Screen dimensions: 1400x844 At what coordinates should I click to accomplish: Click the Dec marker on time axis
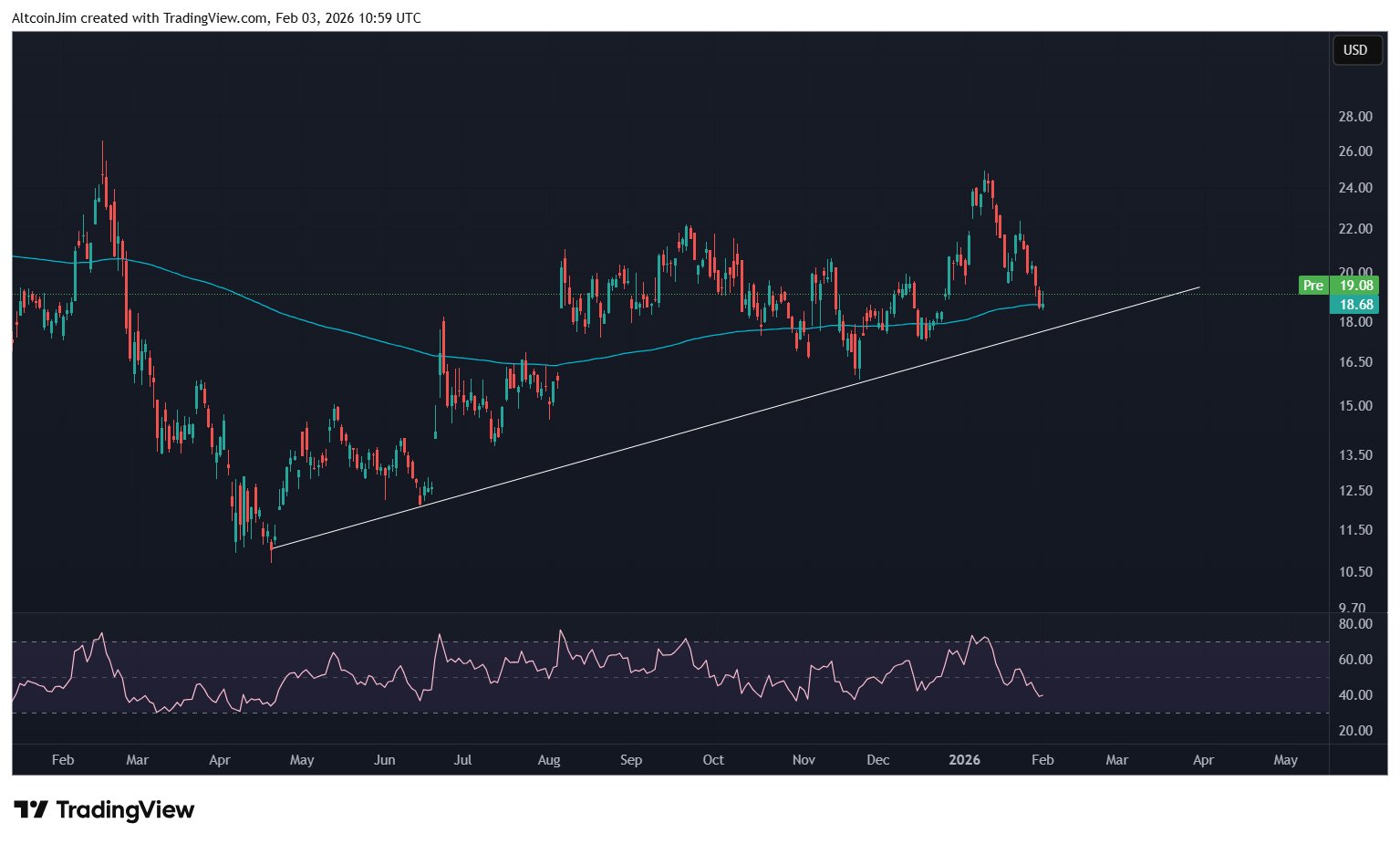(877, 760)
